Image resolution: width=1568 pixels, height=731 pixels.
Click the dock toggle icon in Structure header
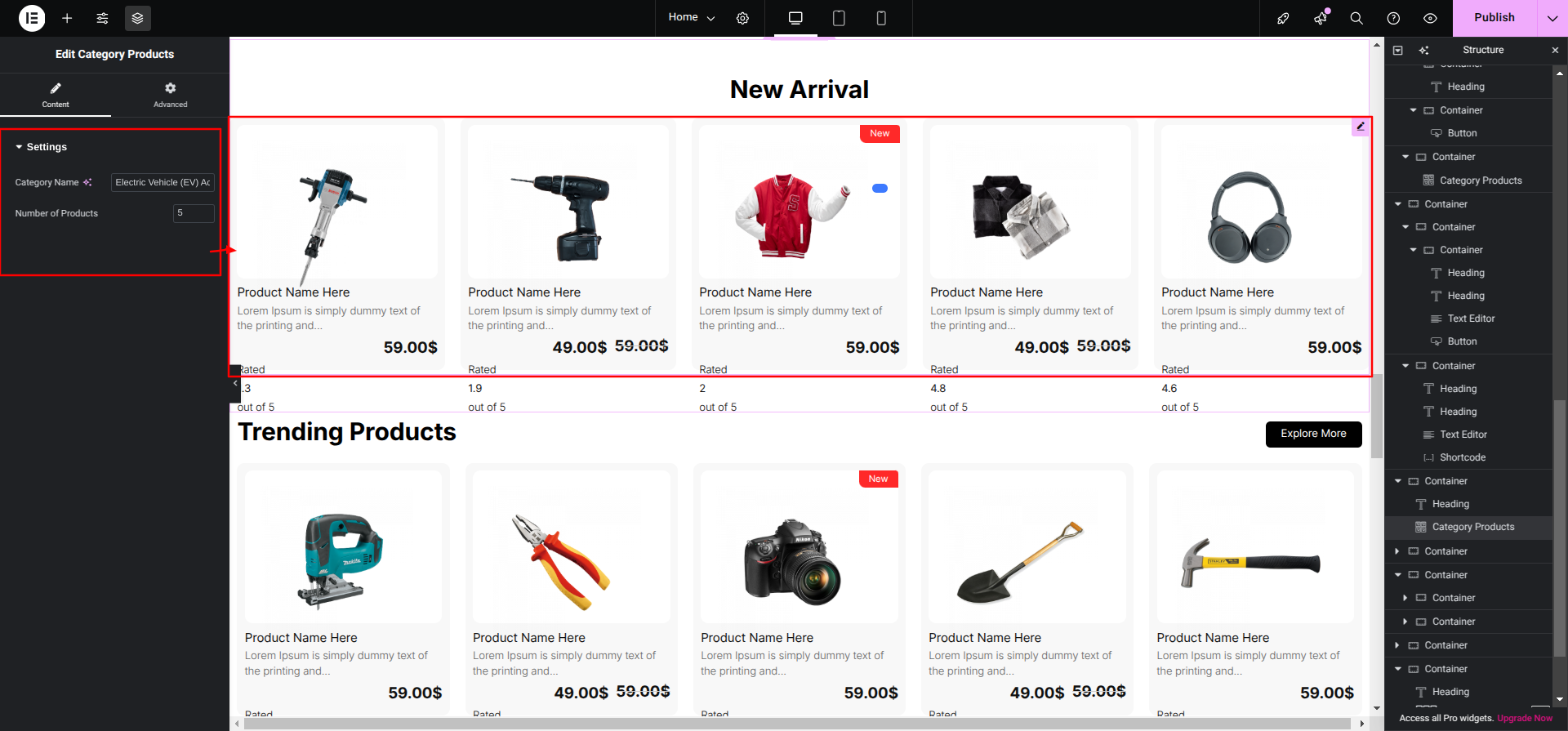coord(1397,50)
